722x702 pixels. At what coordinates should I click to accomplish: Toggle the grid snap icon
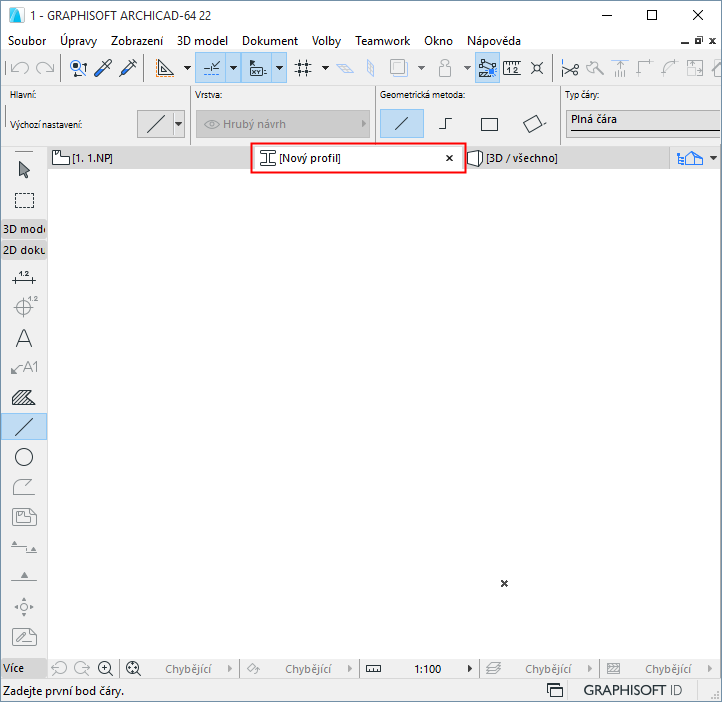pyautogui.click(x=303, y=68)
